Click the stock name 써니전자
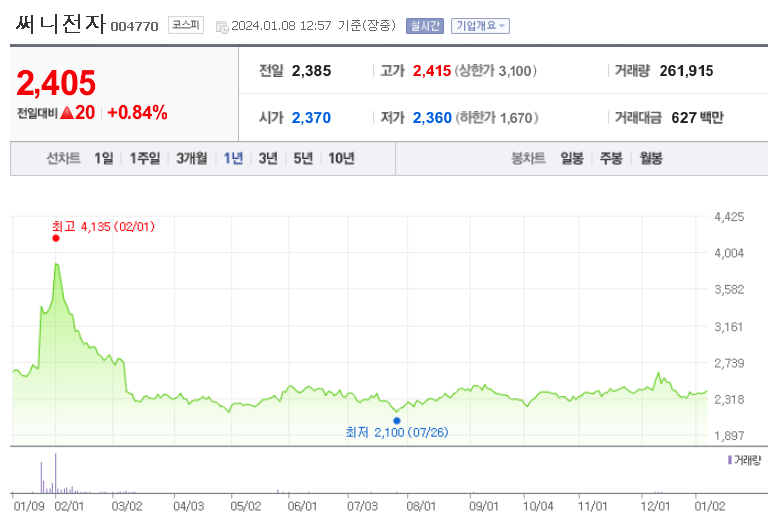Image resolution: width=768 pixels, height=527 pixels. [60, 23]
